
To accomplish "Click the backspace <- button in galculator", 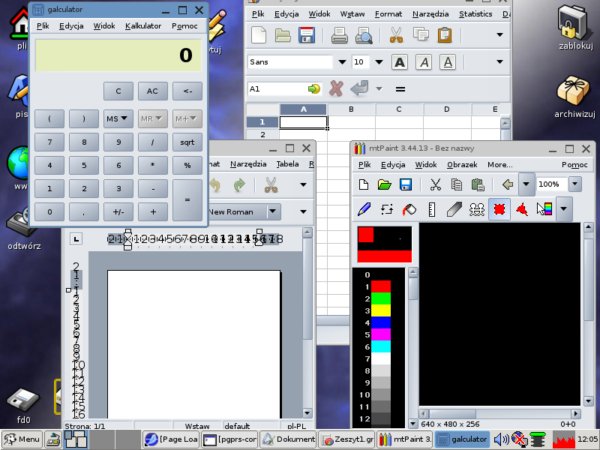I will (x=187, y=91).
